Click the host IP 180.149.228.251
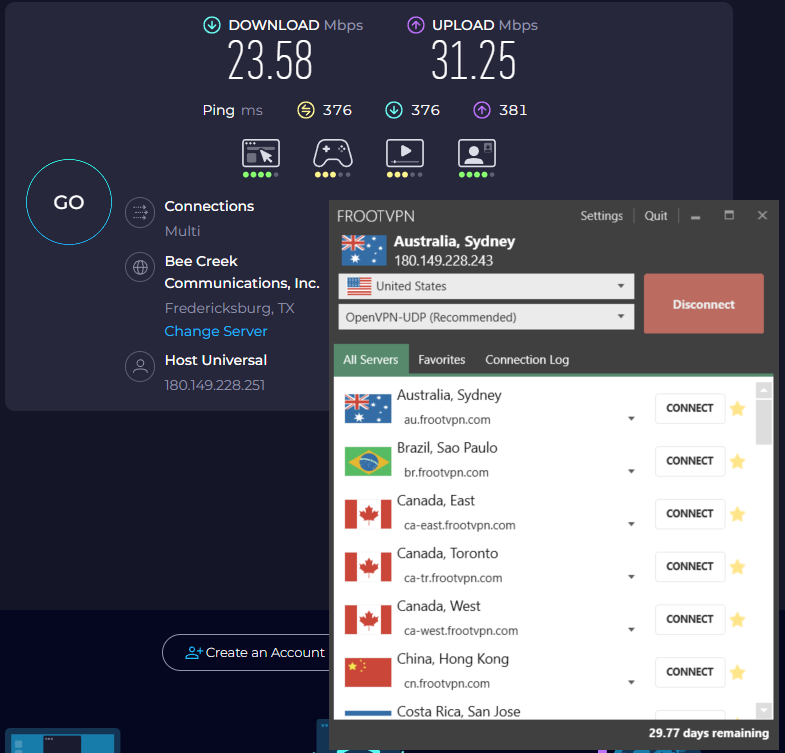Image resolution: width=785 pixels, height=753 pixels. [x=215, y=385]
